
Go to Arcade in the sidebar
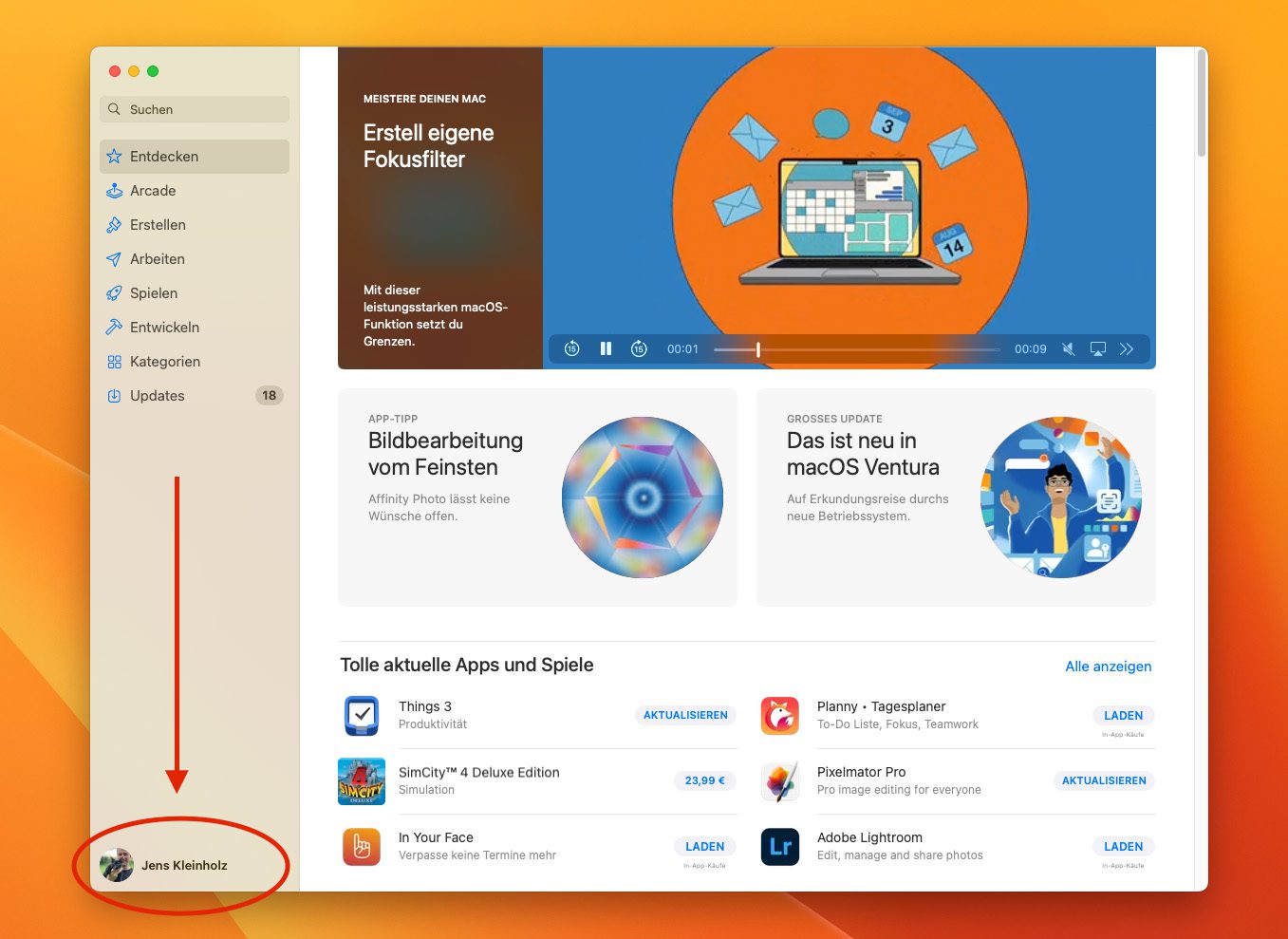click(x=153, y=191)
